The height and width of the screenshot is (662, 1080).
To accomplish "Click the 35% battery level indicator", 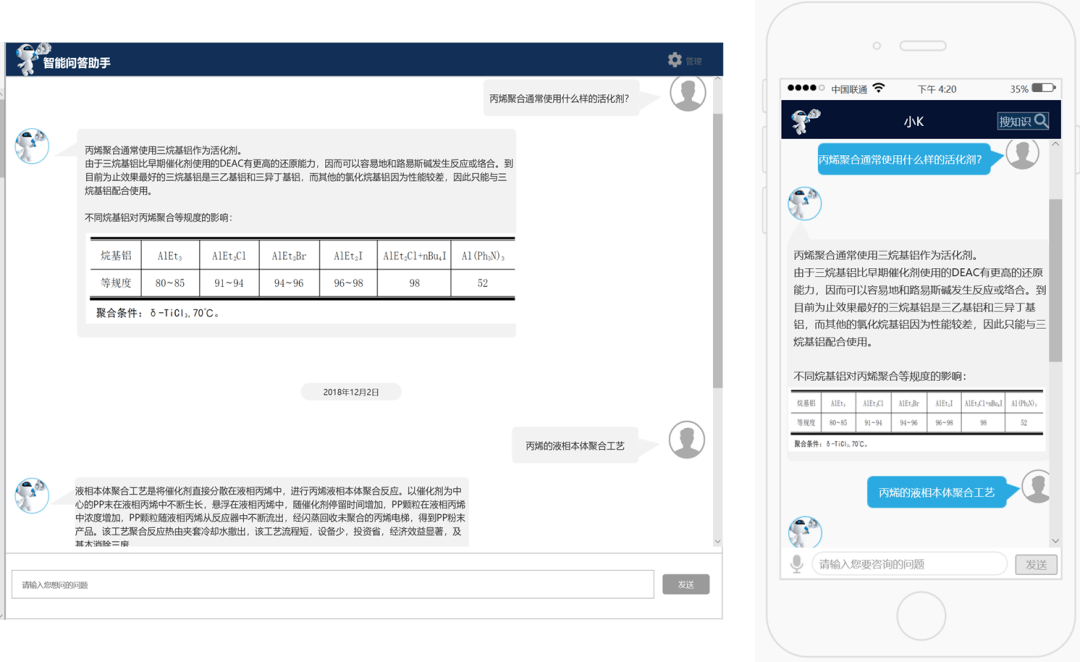I will click(1022, 88).
